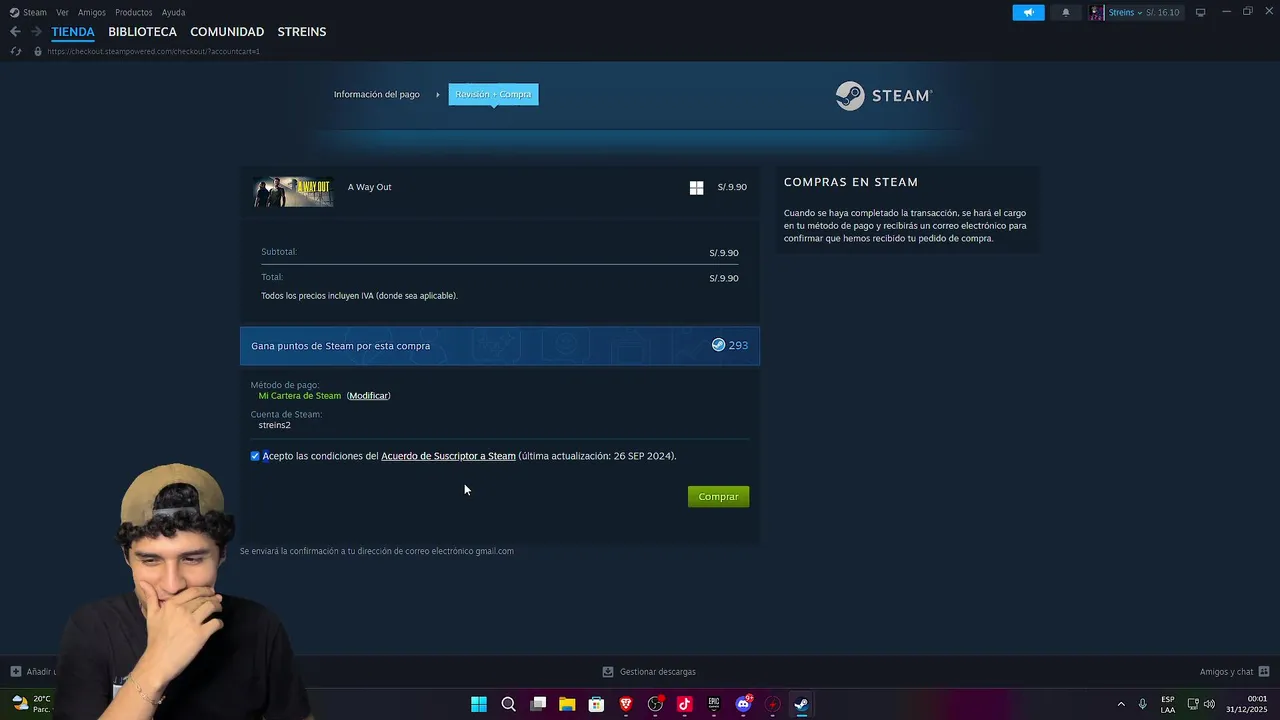Viewport: 1280px width, 720px height.
Task: Click the Steam points coin icon
Action: [x=718, y=345]
